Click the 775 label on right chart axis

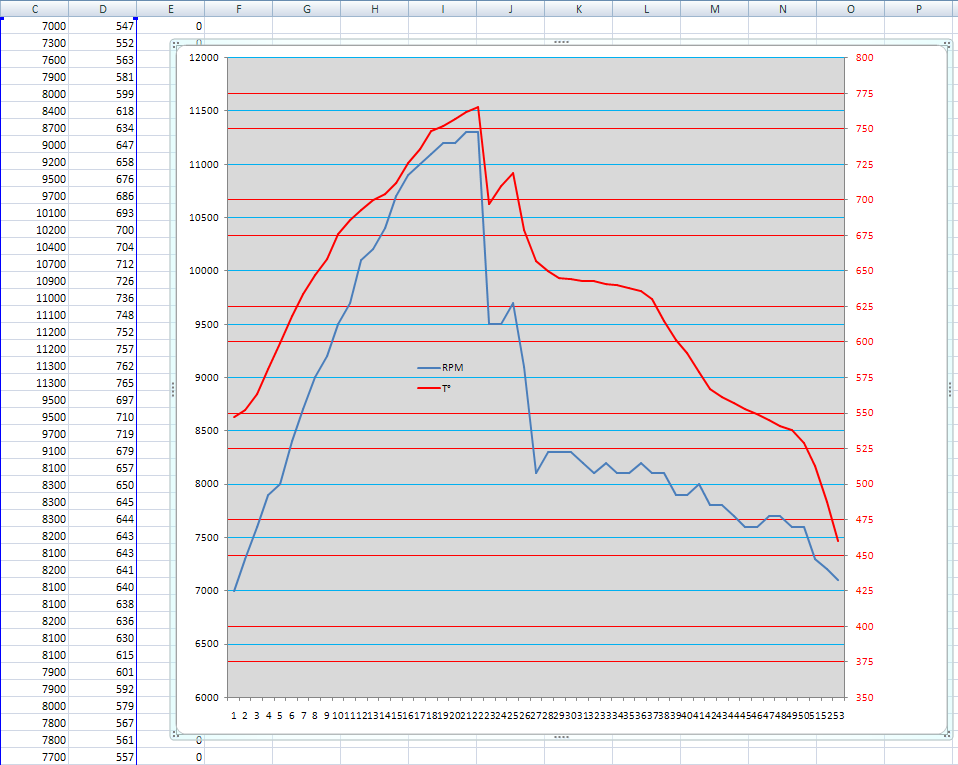coord(865,93)
